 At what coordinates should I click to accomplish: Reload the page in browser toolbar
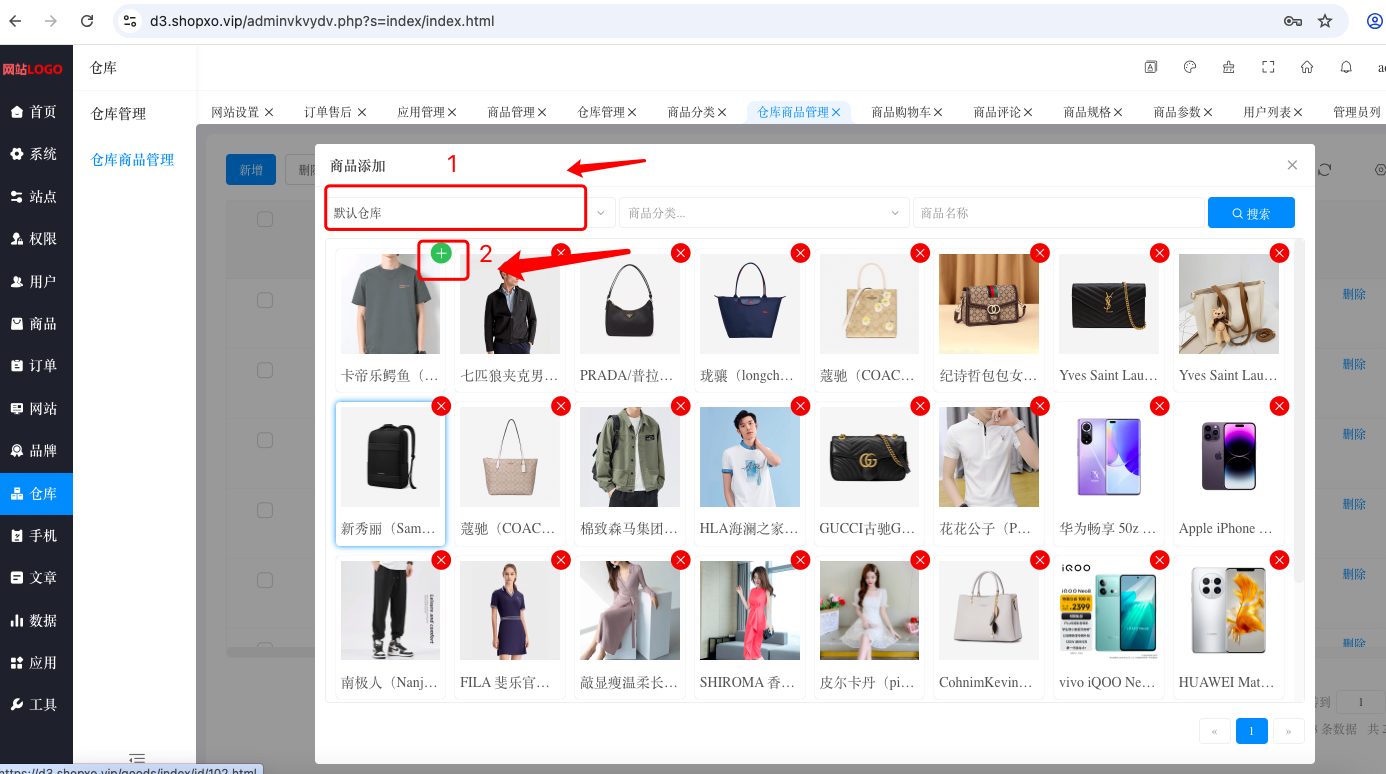coord(87,21)
